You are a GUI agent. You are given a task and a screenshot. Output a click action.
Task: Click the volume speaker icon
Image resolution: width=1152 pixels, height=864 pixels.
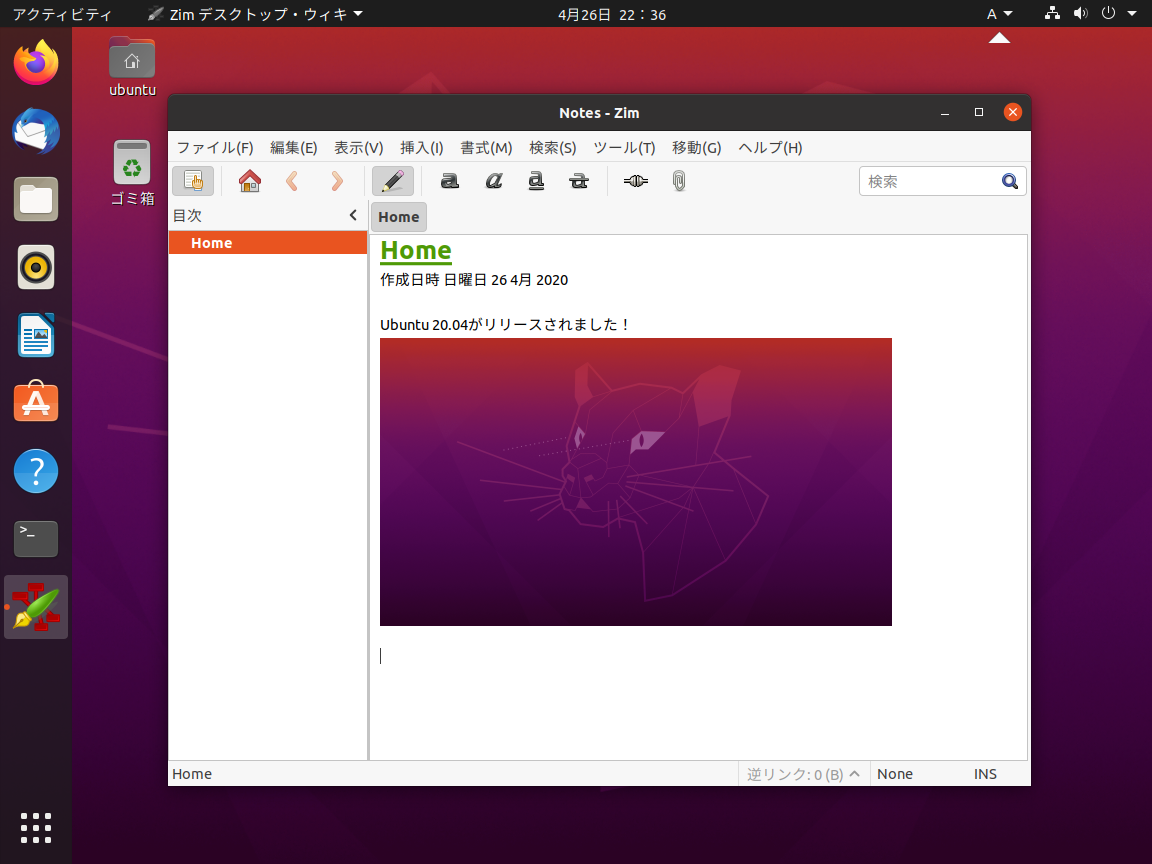(x=1080, y=13)
